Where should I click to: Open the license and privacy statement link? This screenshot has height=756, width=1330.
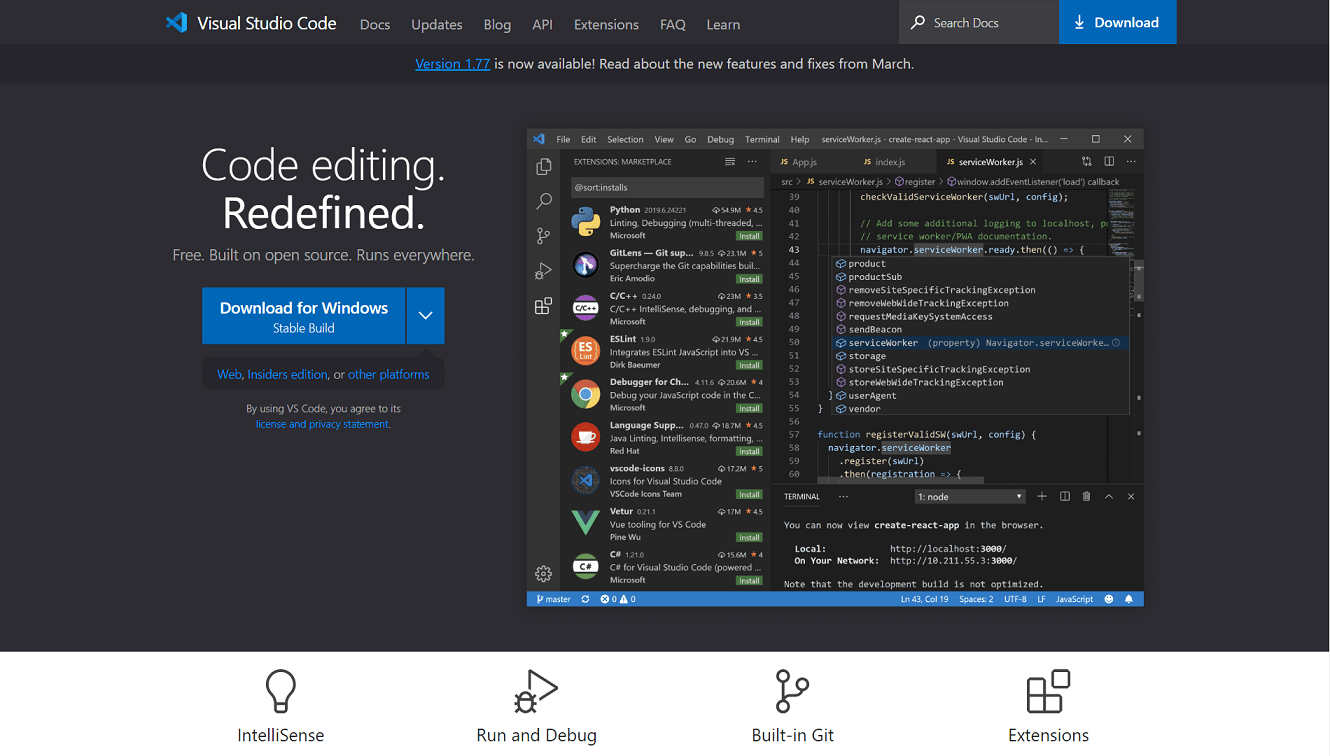coord(322,424)
